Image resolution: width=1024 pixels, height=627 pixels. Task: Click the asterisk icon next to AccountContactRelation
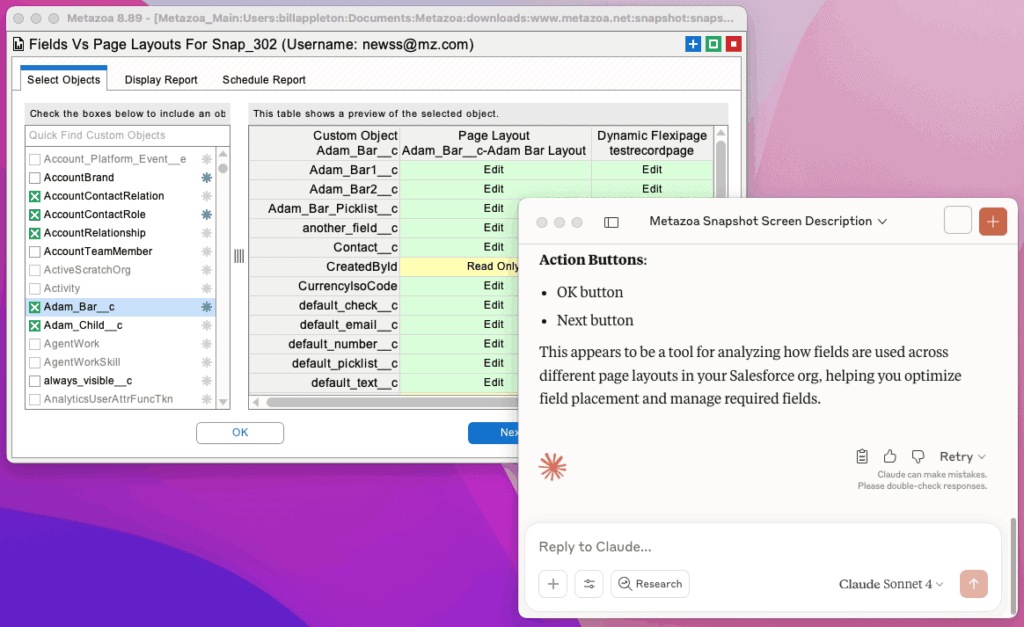(206, 196)
